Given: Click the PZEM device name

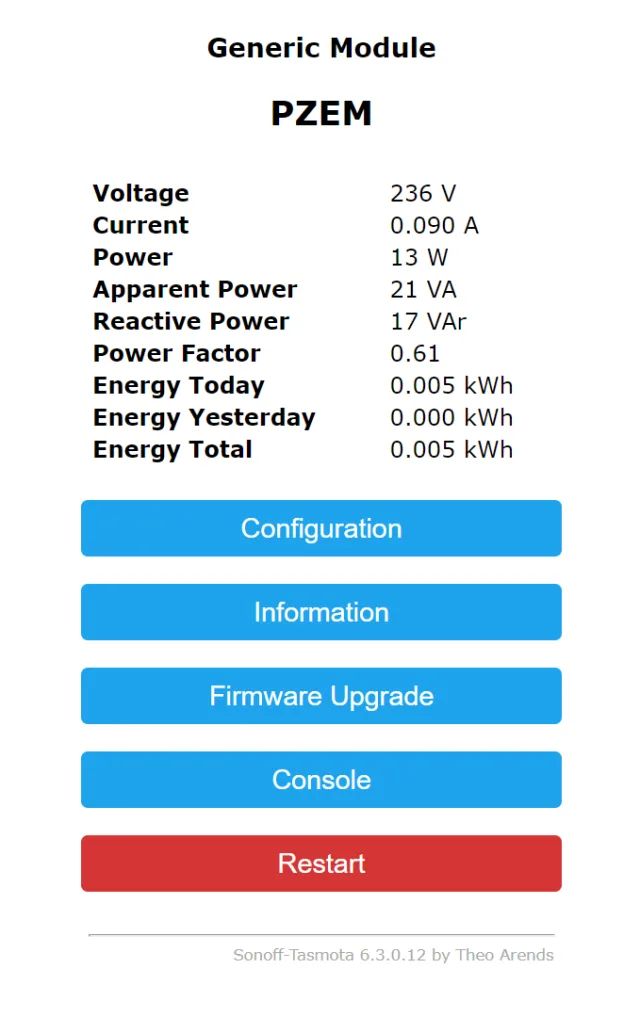Looking at the screenshot, I should click(x=320, y=113).
